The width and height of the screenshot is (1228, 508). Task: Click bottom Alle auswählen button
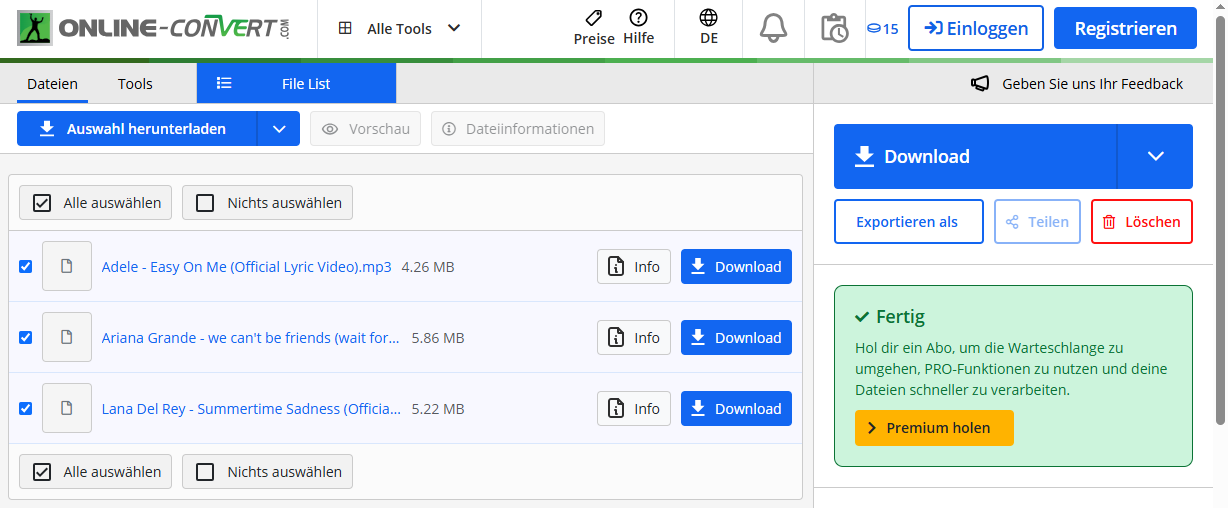tap(96, 472)
